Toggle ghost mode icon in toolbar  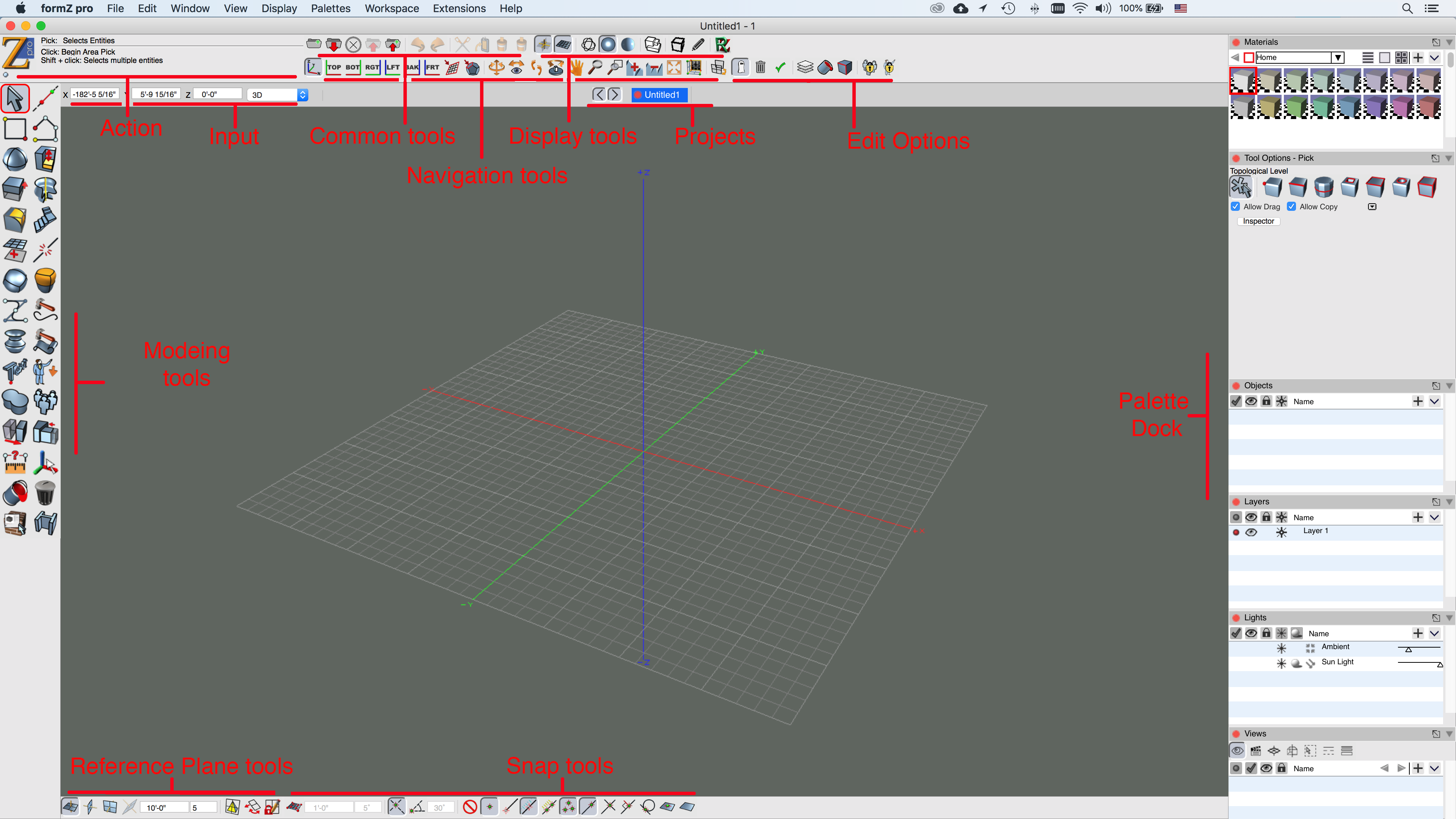(741, 67)
